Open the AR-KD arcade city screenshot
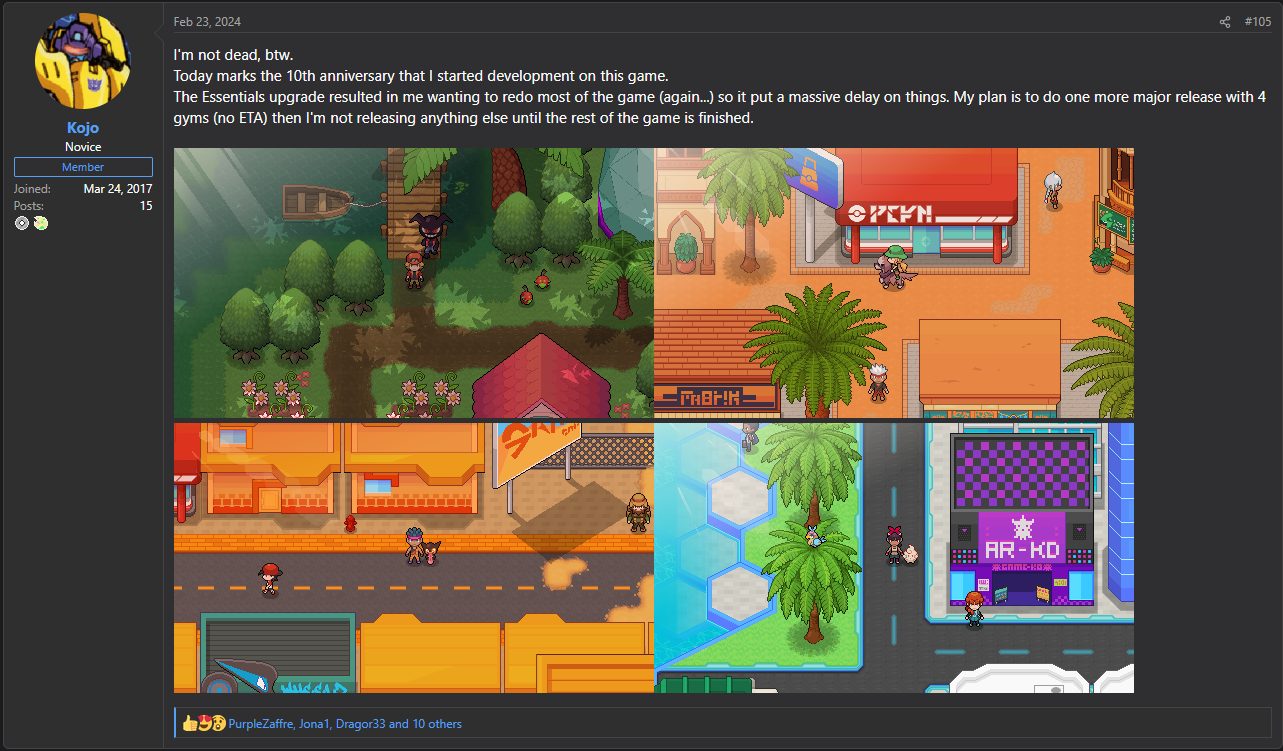This screenshot has width=1283, height=751. point(894,558)
